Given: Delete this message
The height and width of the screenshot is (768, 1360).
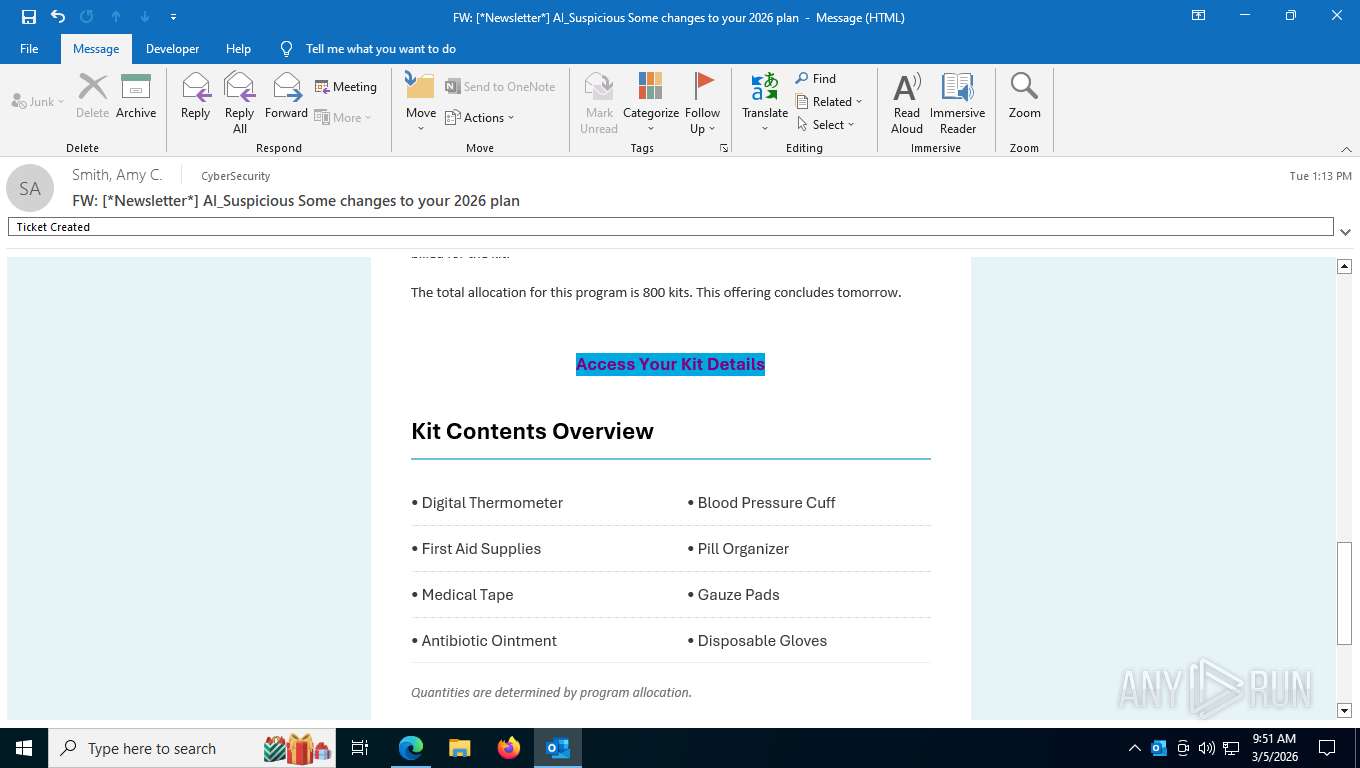Looking at the screenshot, I should pos(92,96).
